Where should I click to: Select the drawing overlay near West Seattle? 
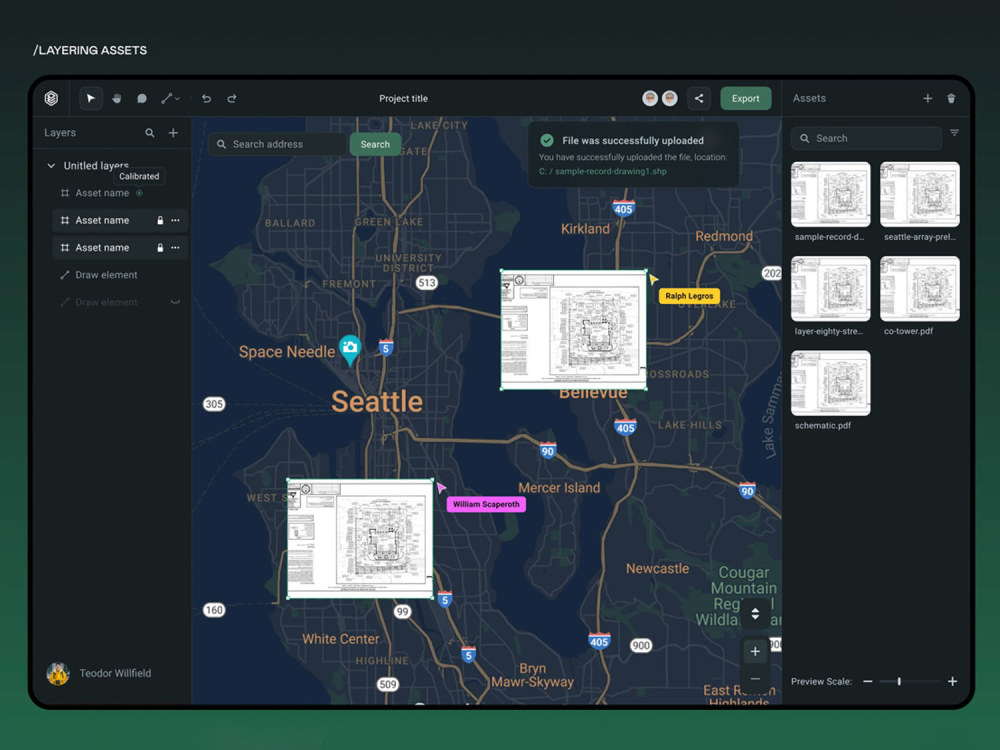pos(360,539)
